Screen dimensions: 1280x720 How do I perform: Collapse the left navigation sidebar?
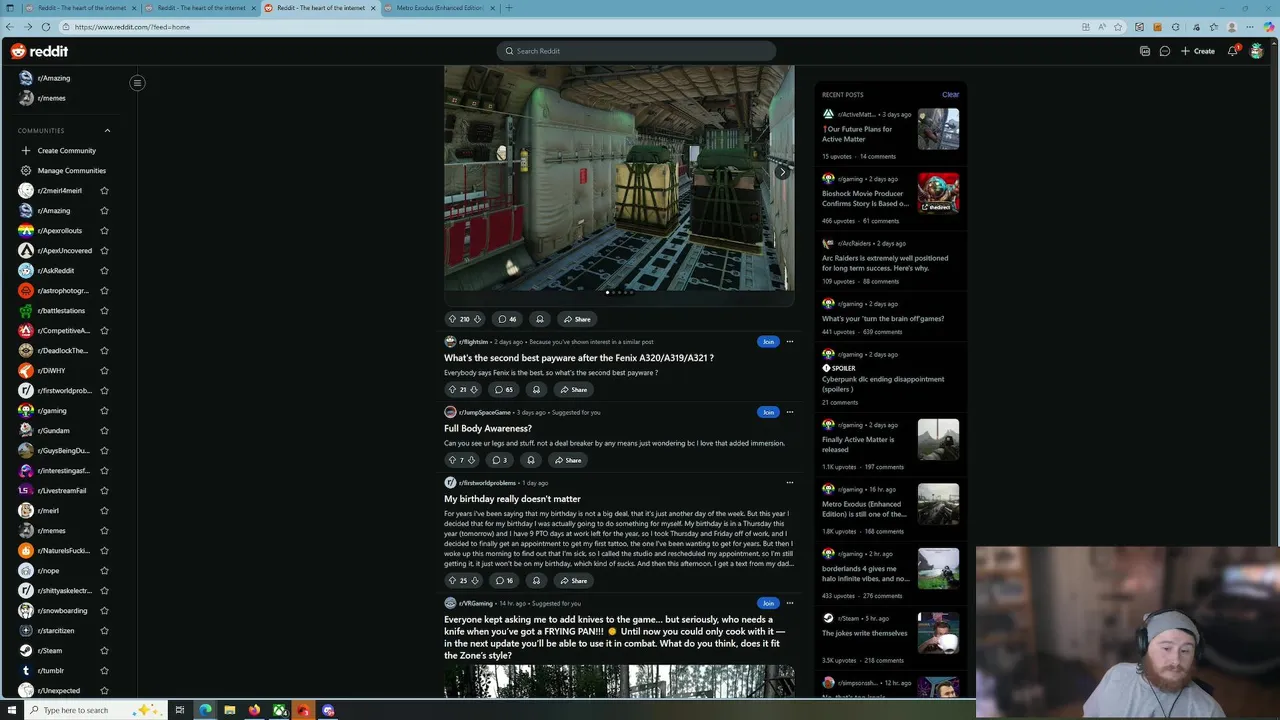137,83
